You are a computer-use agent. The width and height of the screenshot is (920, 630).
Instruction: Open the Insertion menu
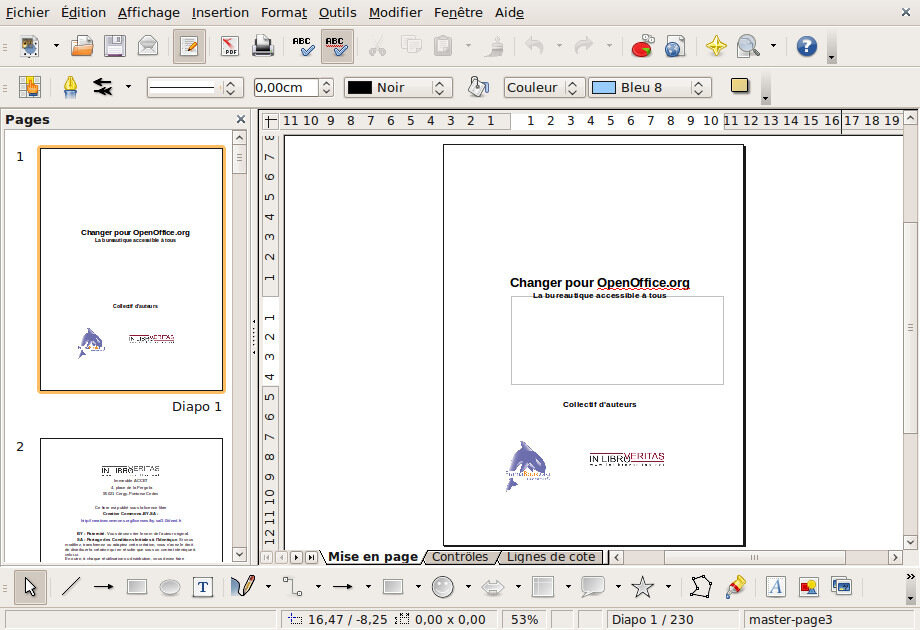pyautogui.click(x=220, y=13)
